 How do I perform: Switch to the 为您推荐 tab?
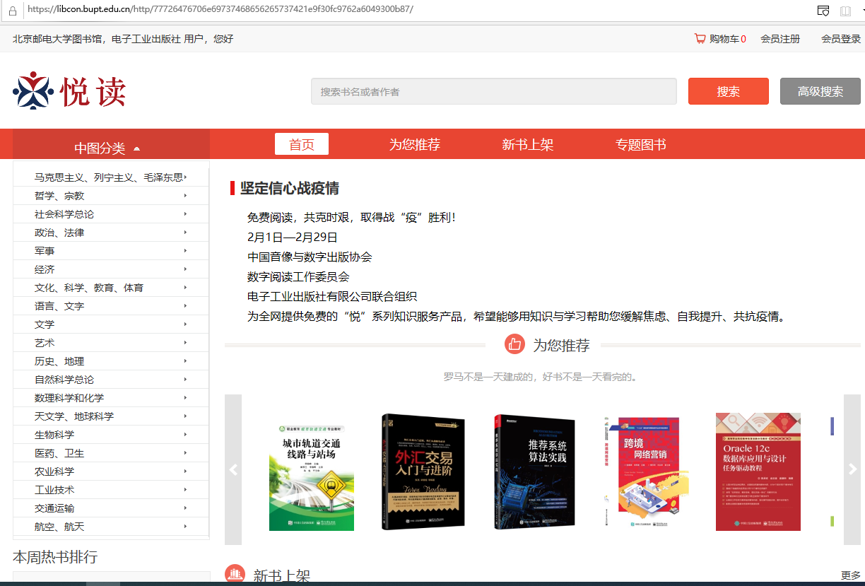pyautogui.click(x=414, y=145)
